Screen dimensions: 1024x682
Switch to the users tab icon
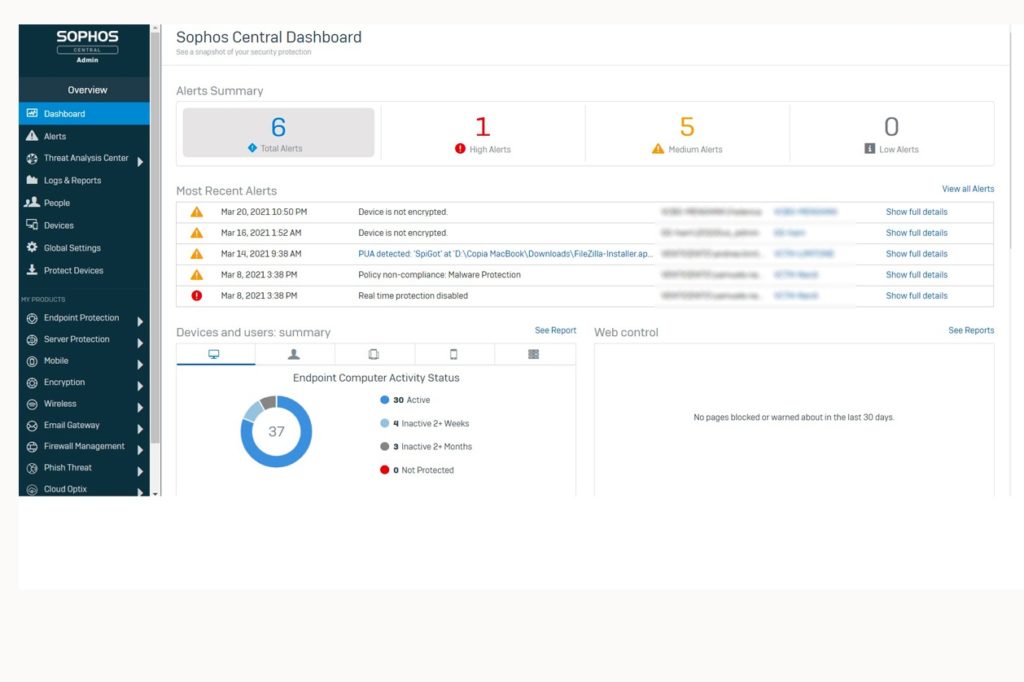pyautogui.click(x=294, y=354)
